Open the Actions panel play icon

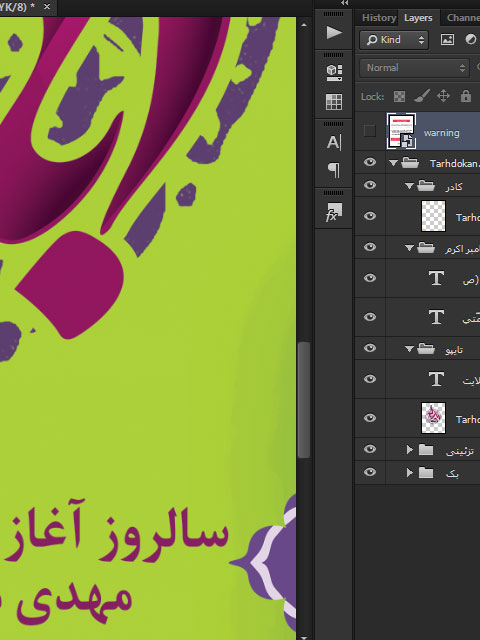(x=334, y=32)
